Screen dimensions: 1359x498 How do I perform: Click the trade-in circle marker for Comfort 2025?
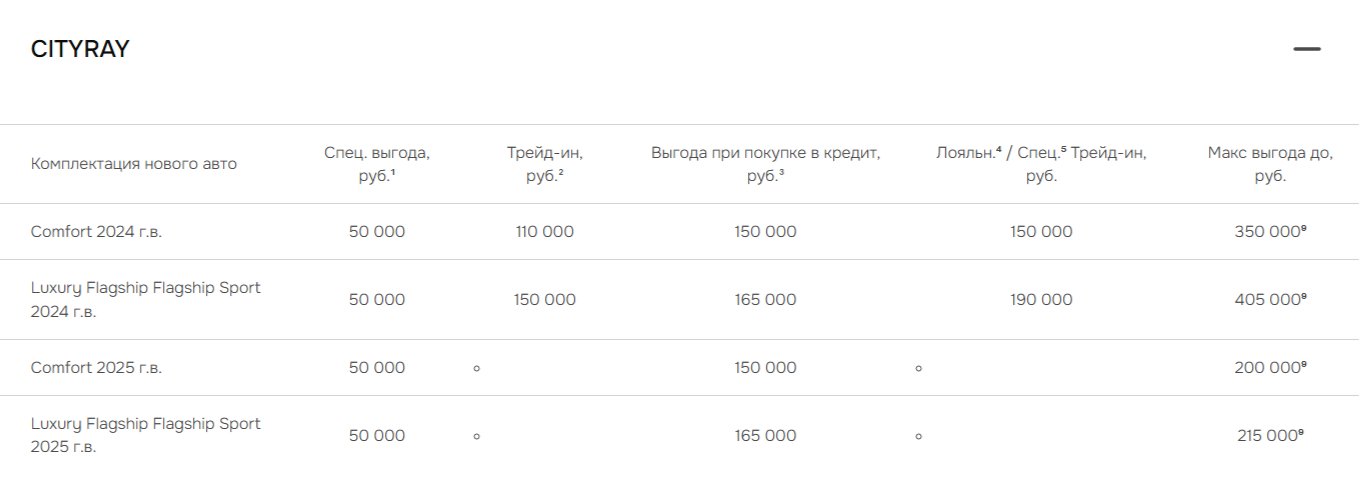tap(476, 368)
